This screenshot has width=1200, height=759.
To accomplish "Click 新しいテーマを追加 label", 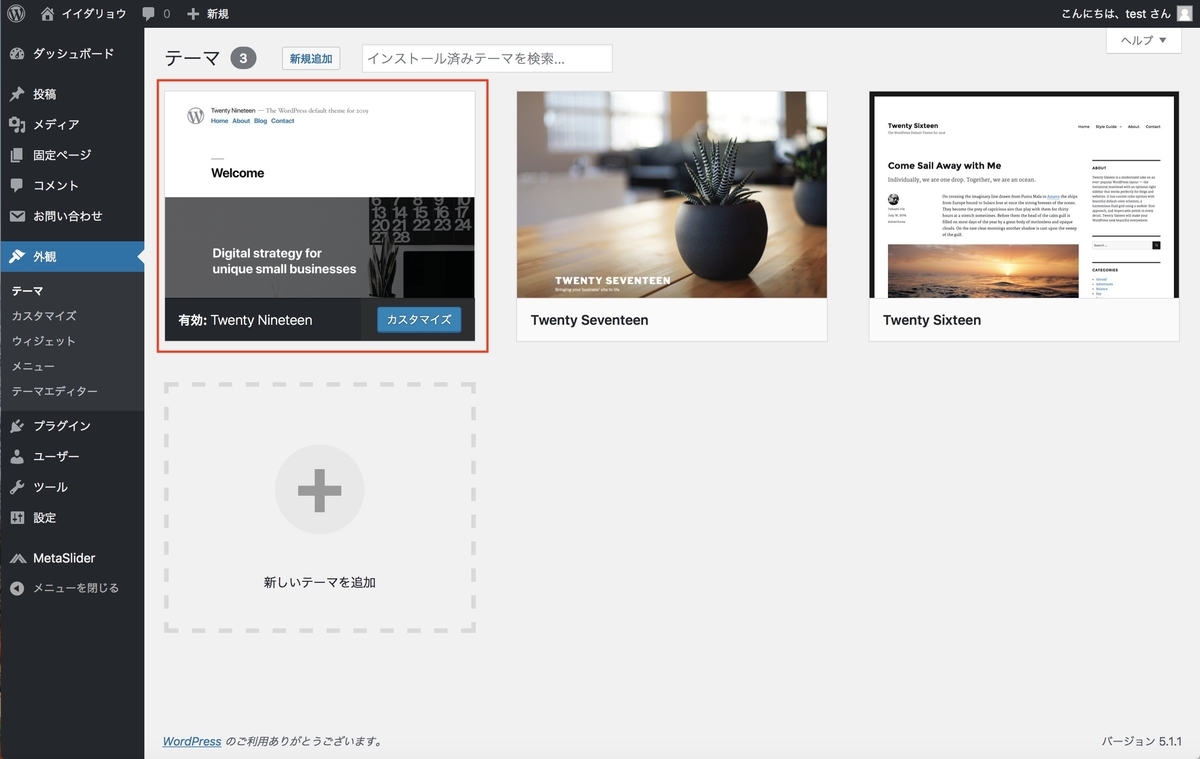I will coord(320,582).
